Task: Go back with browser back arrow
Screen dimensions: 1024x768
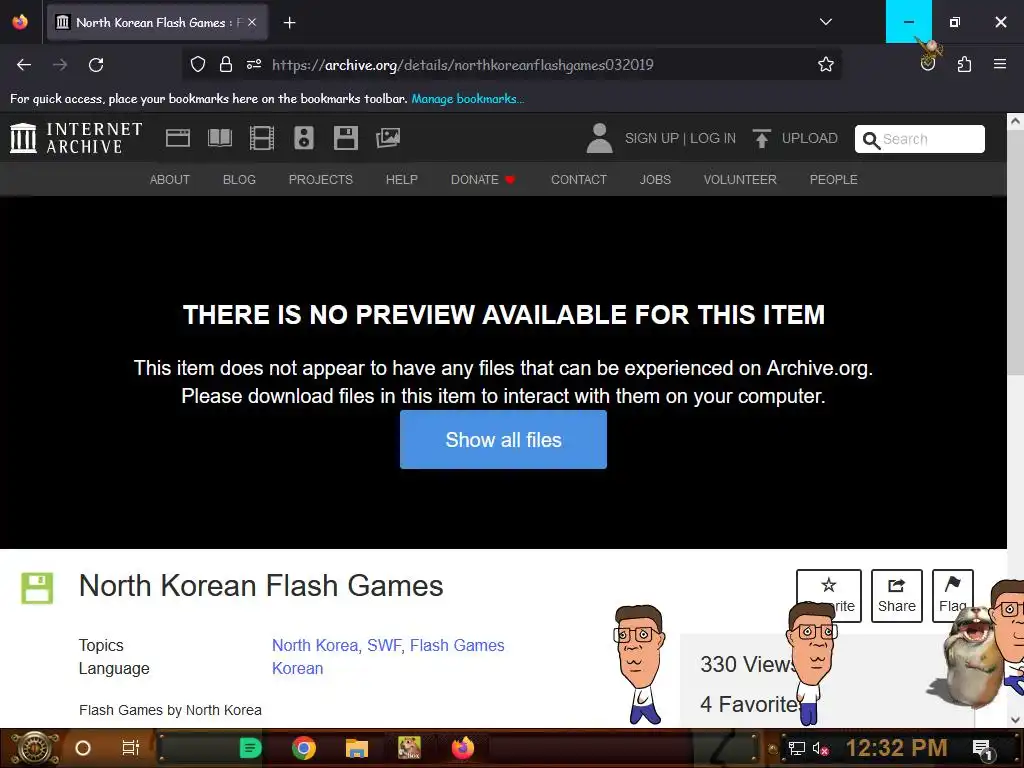Action: pyautogui.click(x=24, y=65)
